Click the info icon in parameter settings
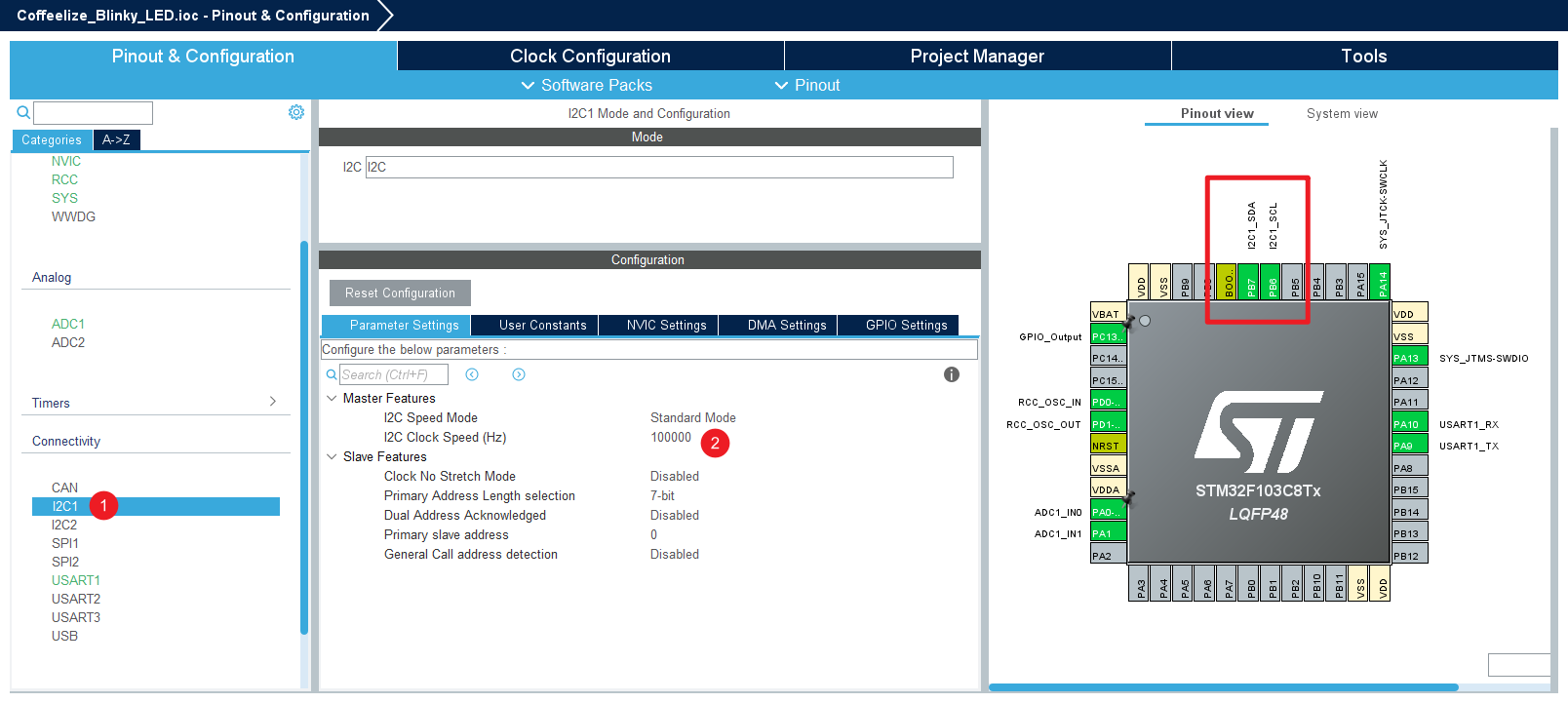The image size is (1568, 703). 952,374
